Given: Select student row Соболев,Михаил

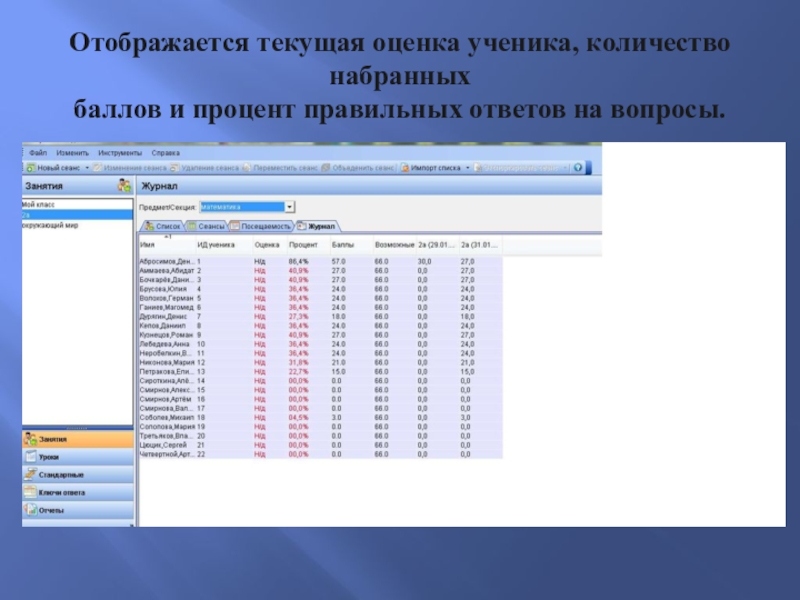Looking at the screenshot, I should pos(320,417).
